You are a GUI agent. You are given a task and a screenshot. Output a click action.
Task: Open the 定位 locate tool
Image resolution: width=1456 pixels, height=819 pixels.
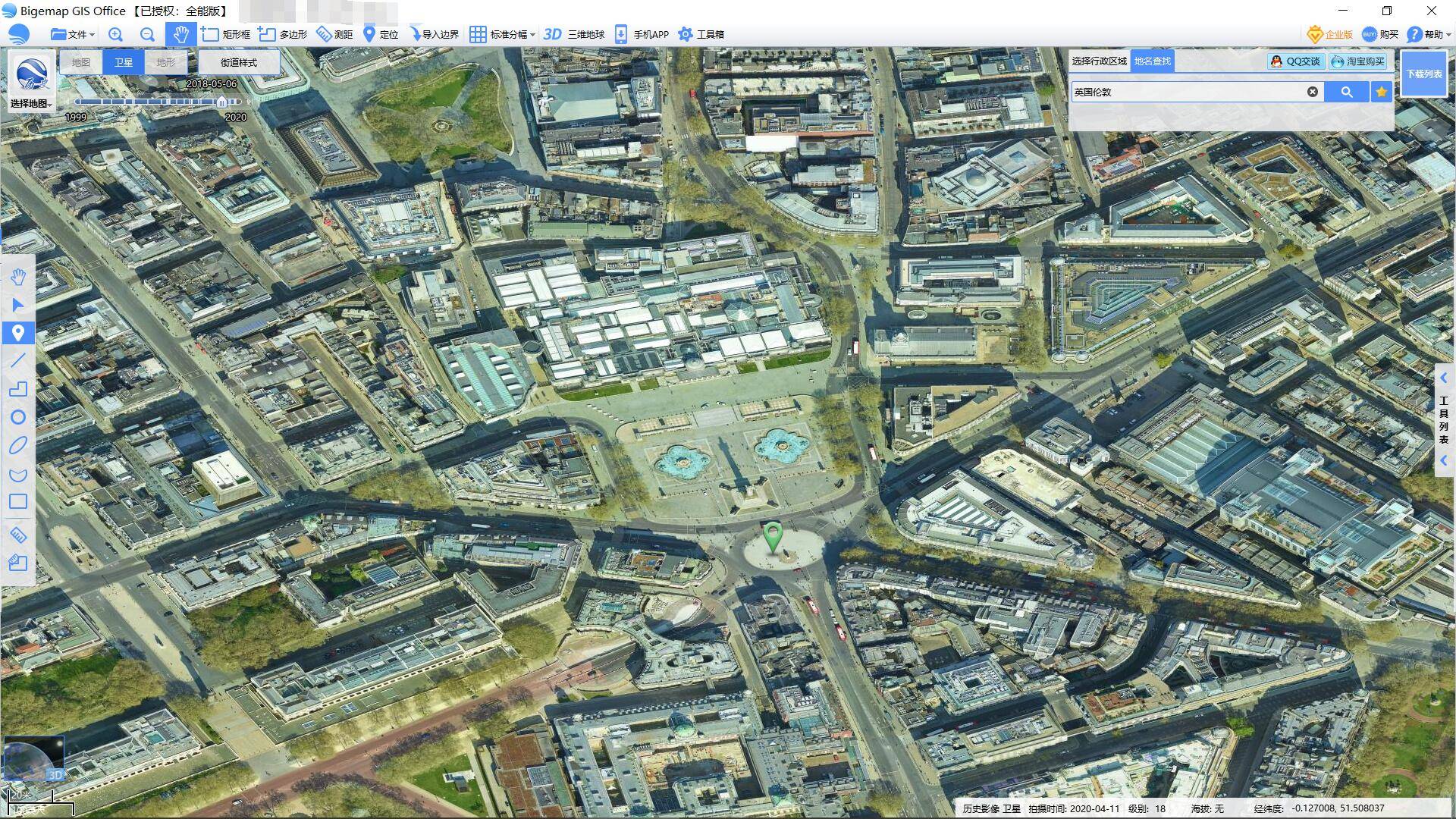(381, 34)
